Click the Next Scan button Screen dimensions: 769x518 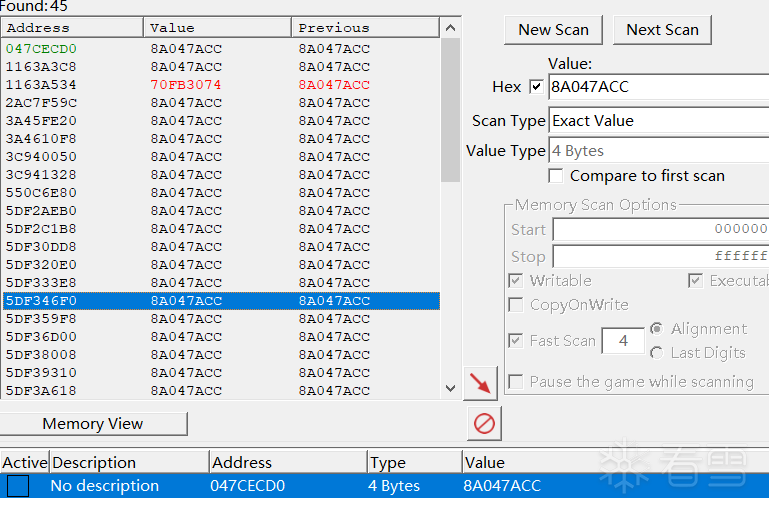pyautogui.click(x=662, y=30)
